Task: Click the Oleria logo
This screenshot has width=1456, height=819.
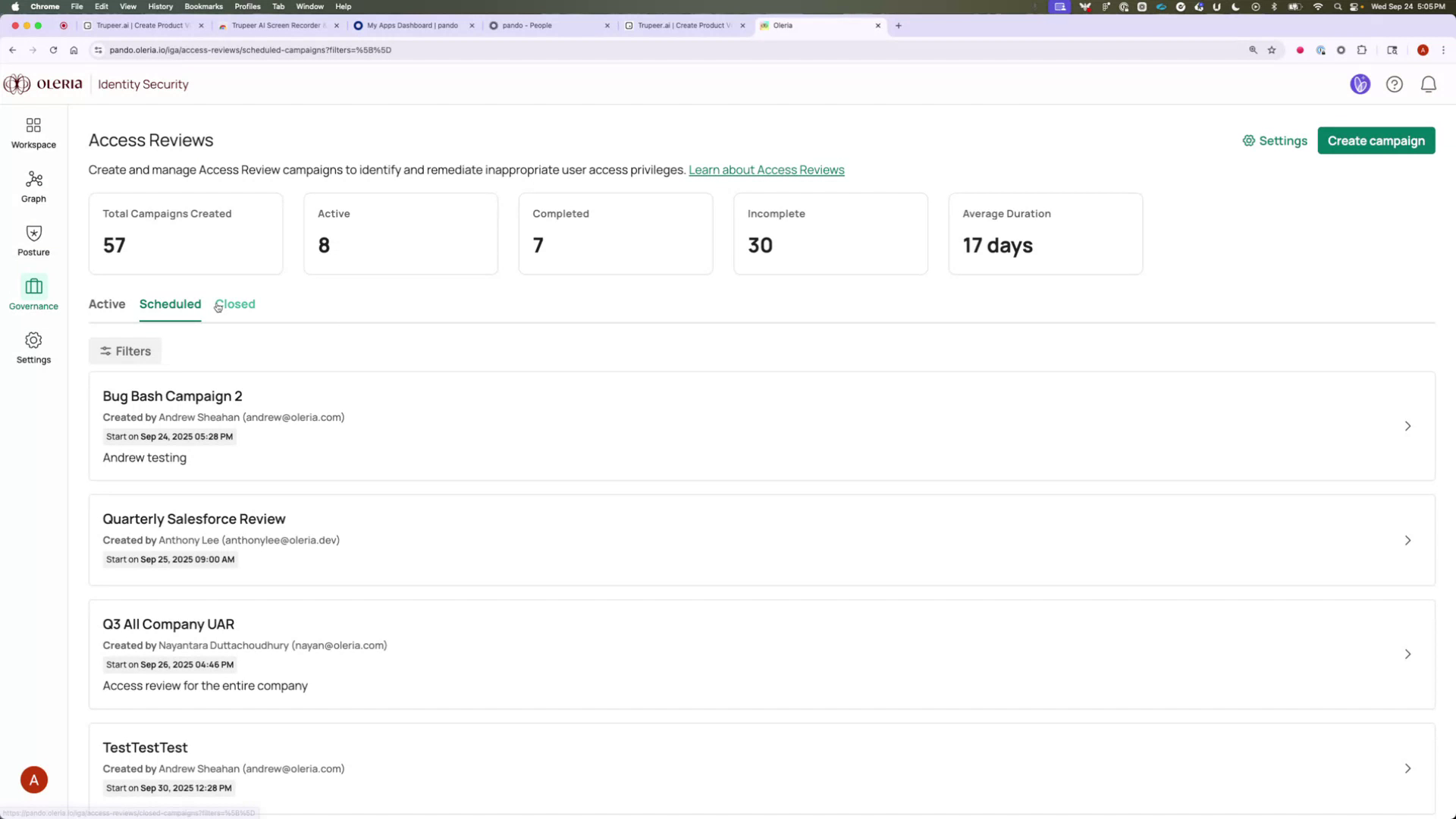Action: (x=43, y=84)
